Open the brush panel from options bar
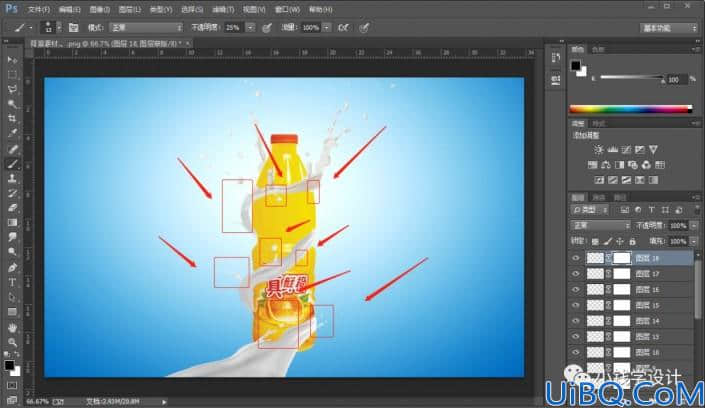Viewport: 705px width, 408px height. click(x=73, y=27)
